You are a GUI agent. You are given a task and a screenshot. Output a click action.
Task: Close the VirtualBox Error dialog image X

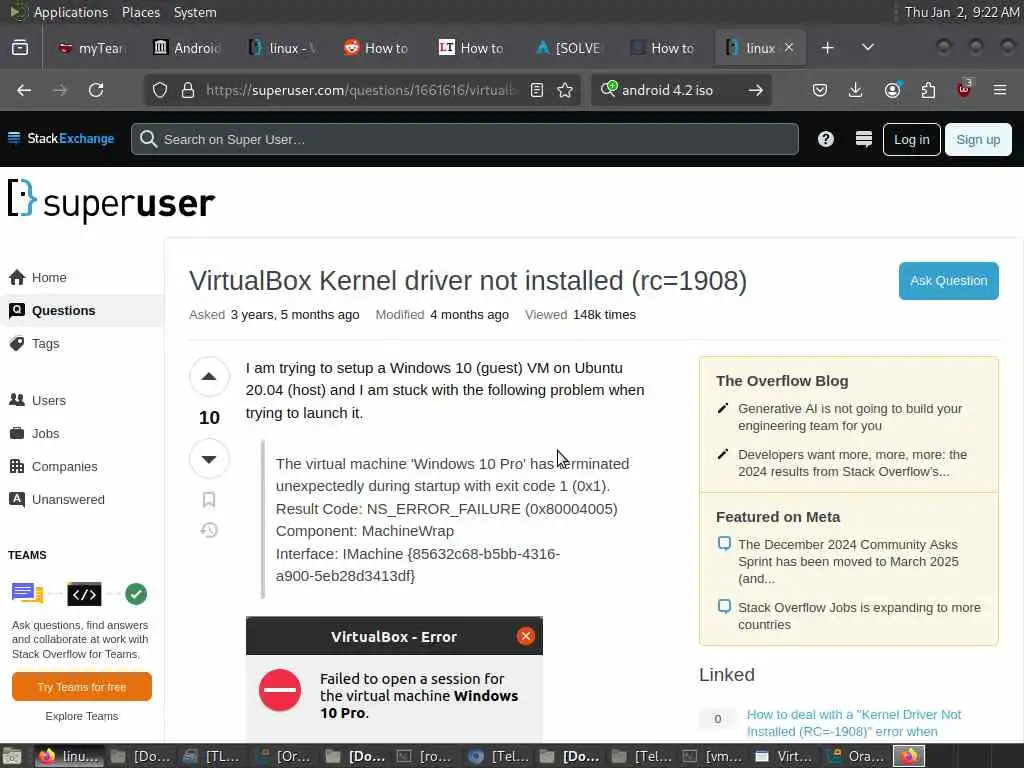(526, 636)
